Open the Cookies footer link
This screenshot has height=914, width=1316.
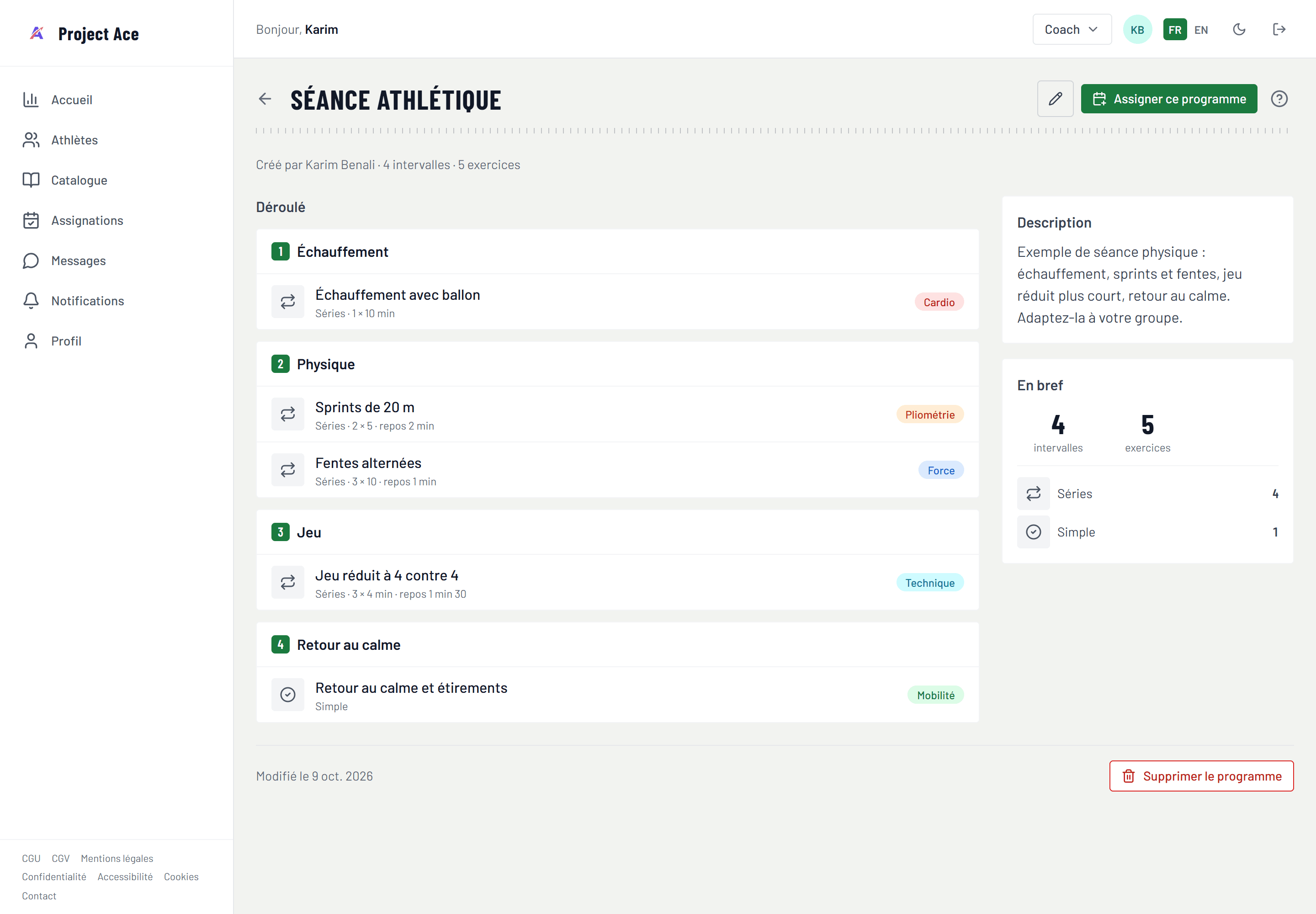(x=181, y=877)
